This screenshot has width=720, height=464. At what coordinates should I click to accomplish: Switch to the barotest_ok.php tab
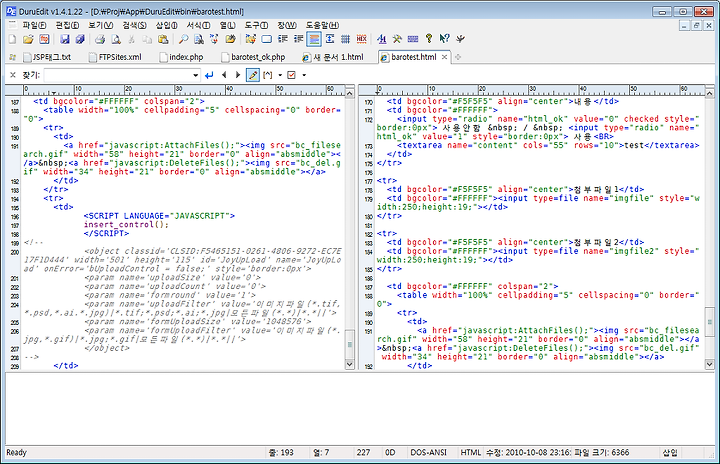coord(253,57)
